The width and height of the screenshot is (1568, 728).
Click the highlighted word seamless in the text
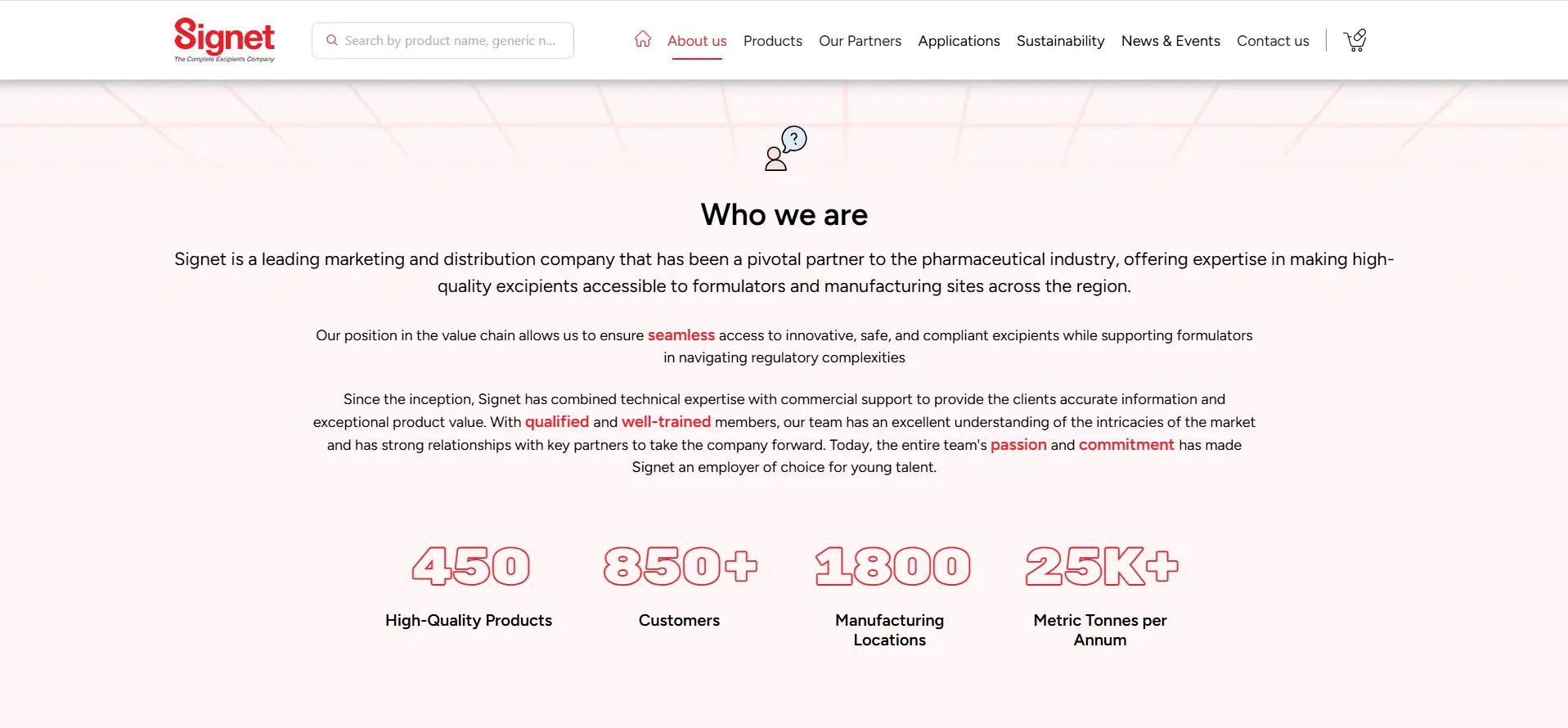coord(681,335)
